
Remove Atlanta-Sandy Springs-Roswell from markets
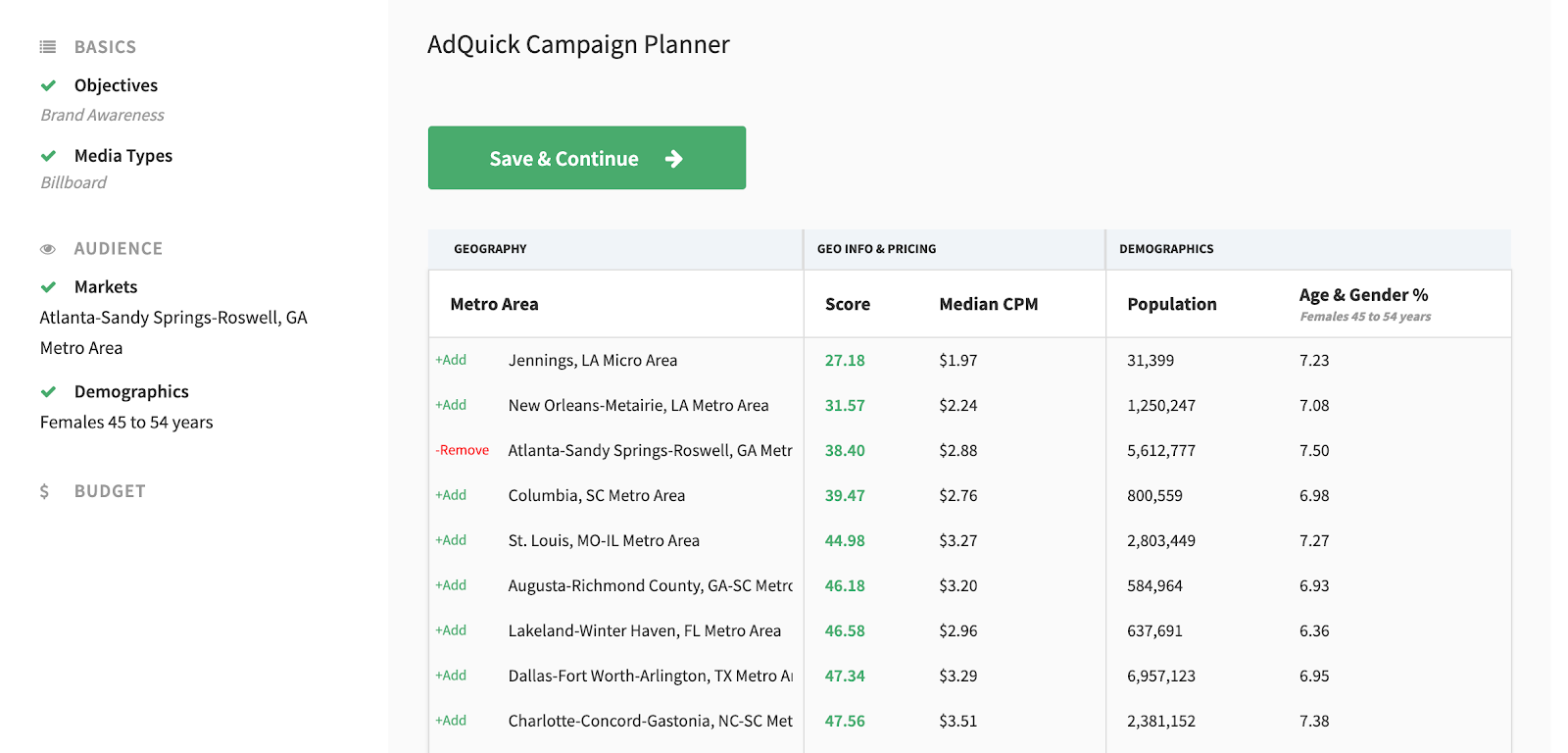(x=463, y=451)
